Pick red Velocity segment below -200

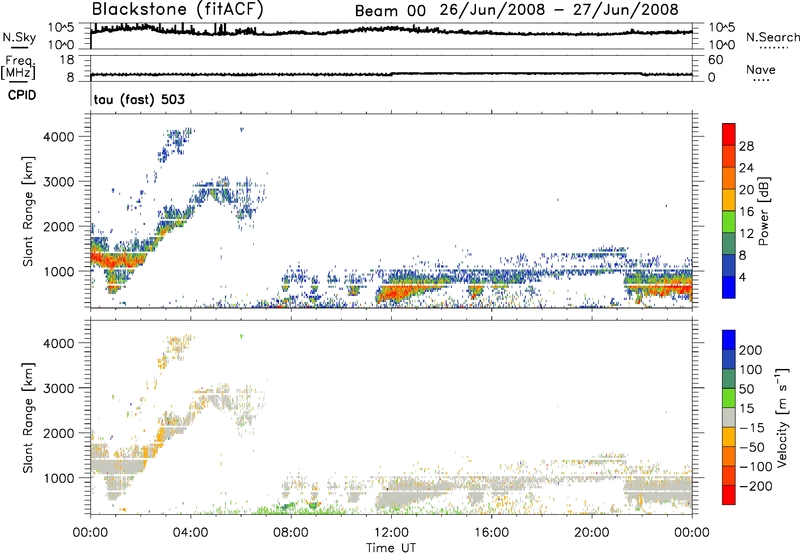point(729,495)
